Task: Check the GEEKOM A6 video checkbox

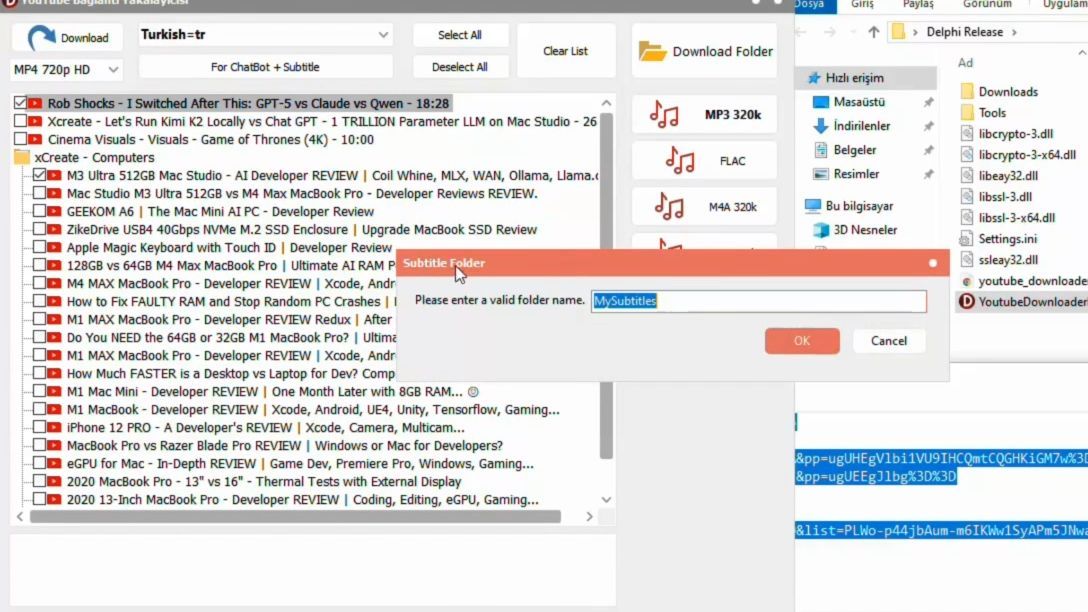Action: [39, 212]
